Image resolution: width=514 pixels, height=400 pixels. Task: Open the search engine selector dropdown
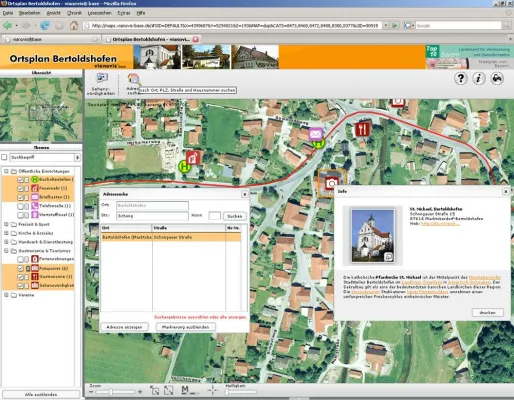[408, 25]
